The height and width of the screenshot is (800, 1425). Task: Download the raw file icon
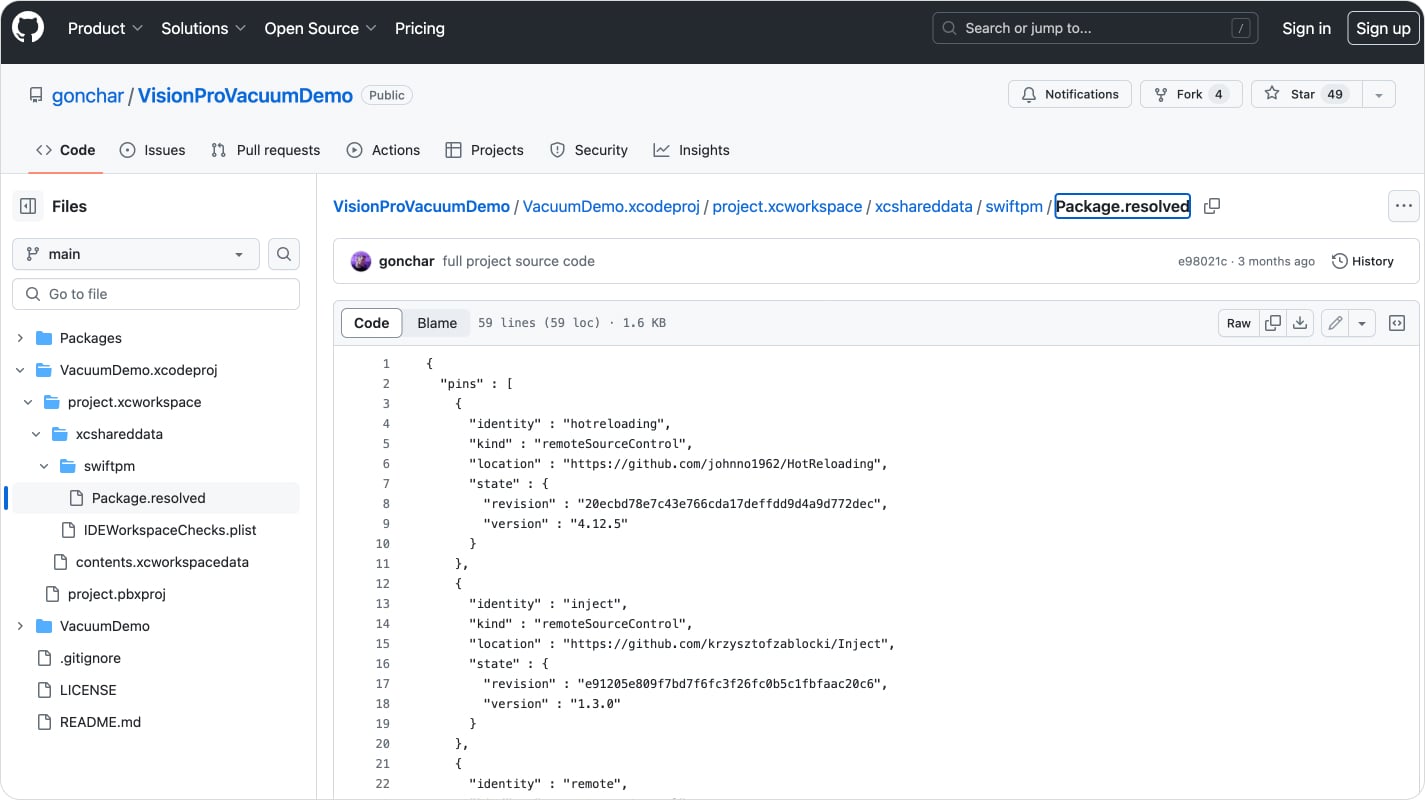point(1300,323)
